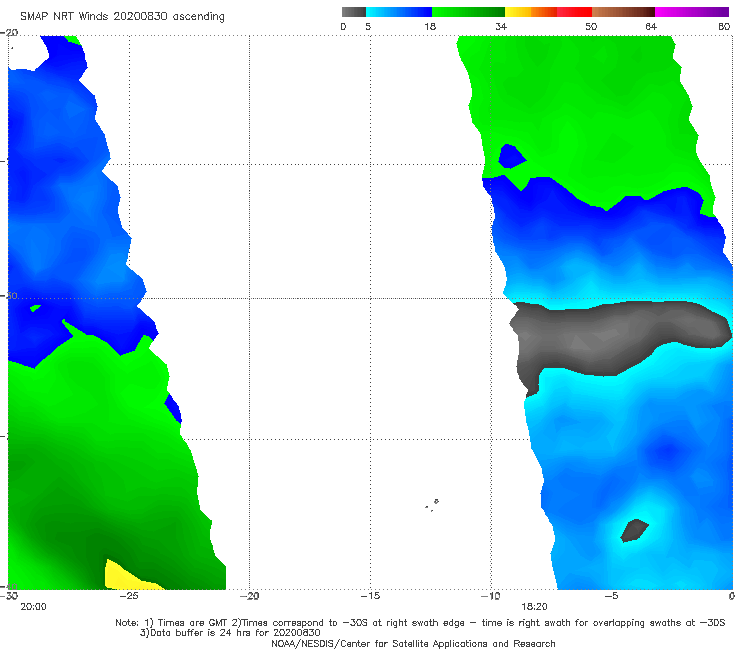The image size is (740, 650).
Task: Click the "Data buffer is 24 hrs" note line
Action: click(x=230, y=633)
